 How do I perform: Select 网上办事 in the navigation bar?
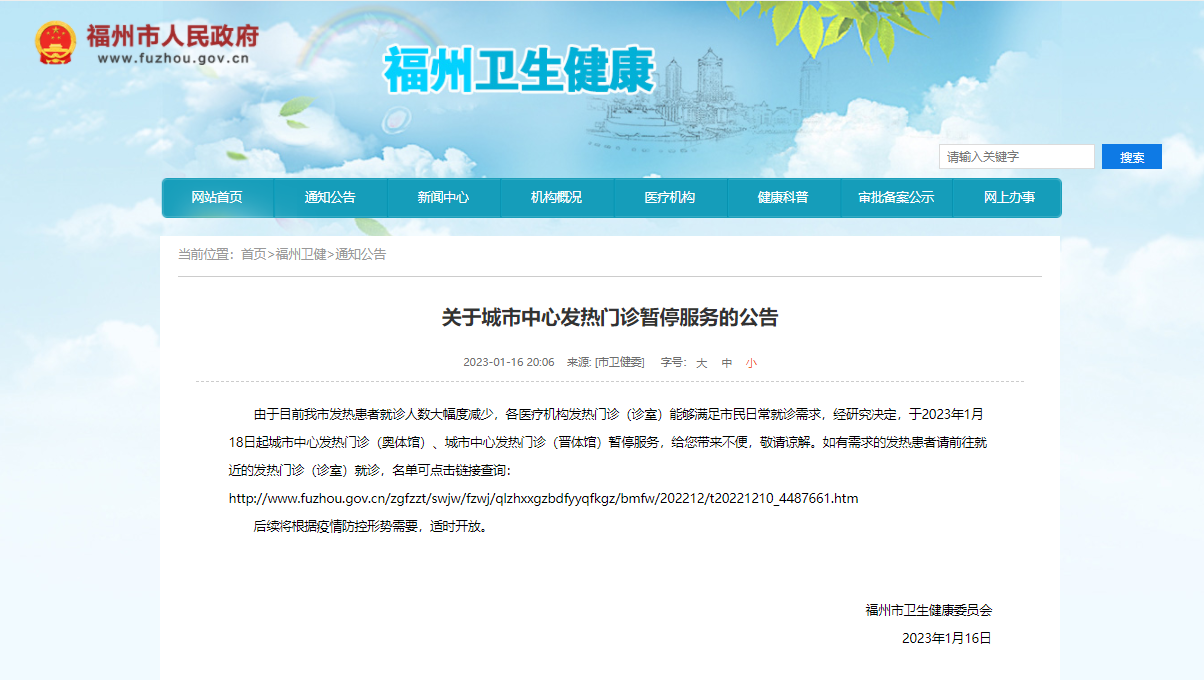coord(1009,198)
